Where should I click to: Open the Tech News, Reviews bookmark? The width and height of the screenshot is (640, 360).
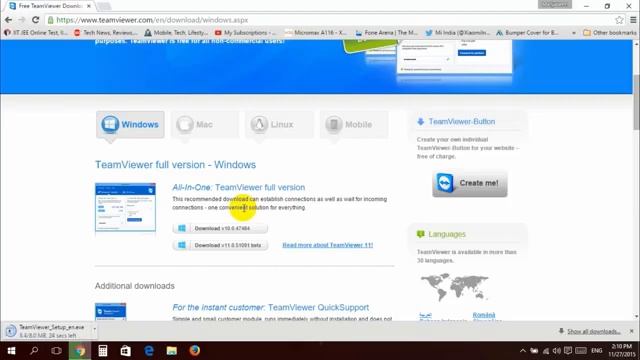[x=106, y=33]
